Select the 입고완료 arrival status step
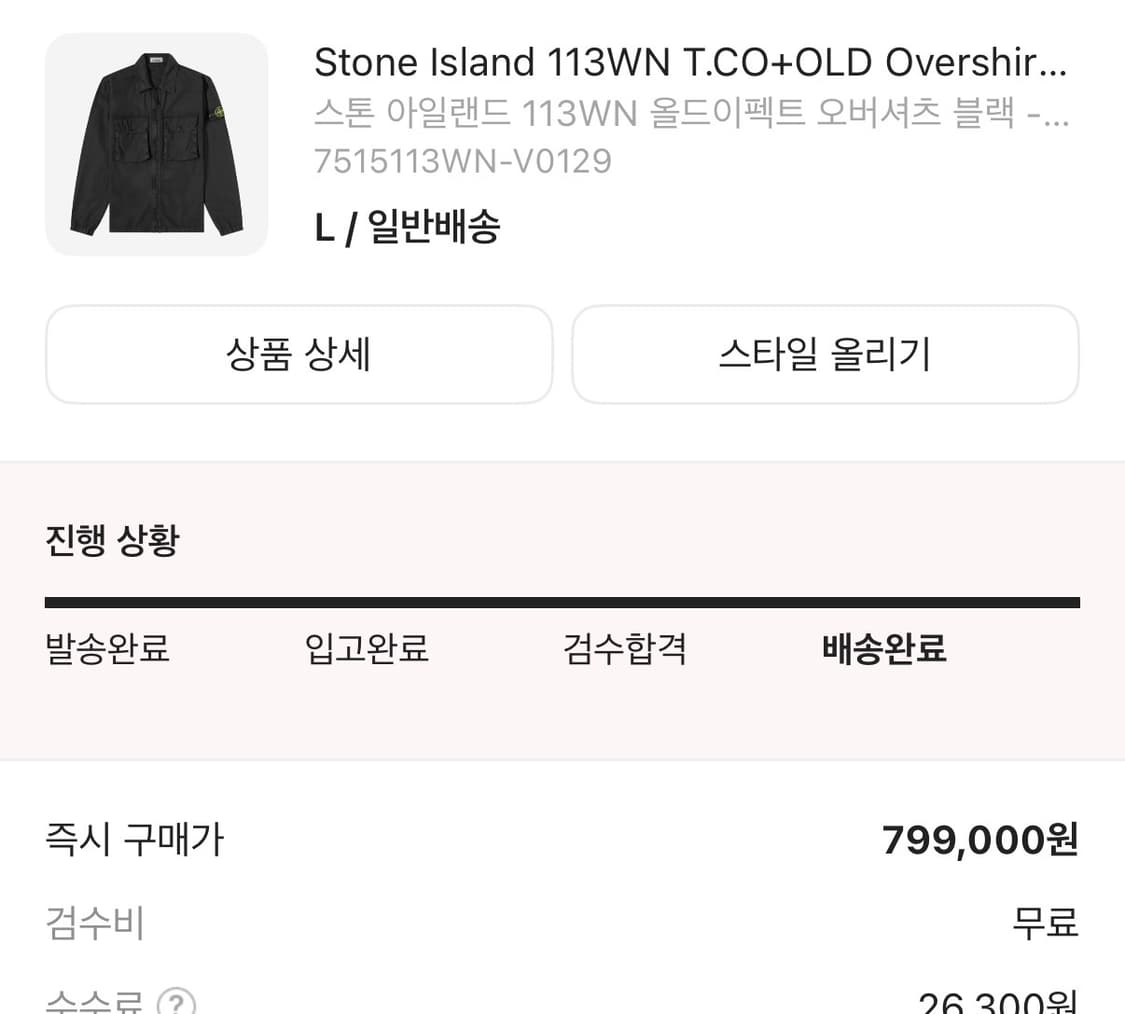 pyautogui.click(x=366, y=649)
